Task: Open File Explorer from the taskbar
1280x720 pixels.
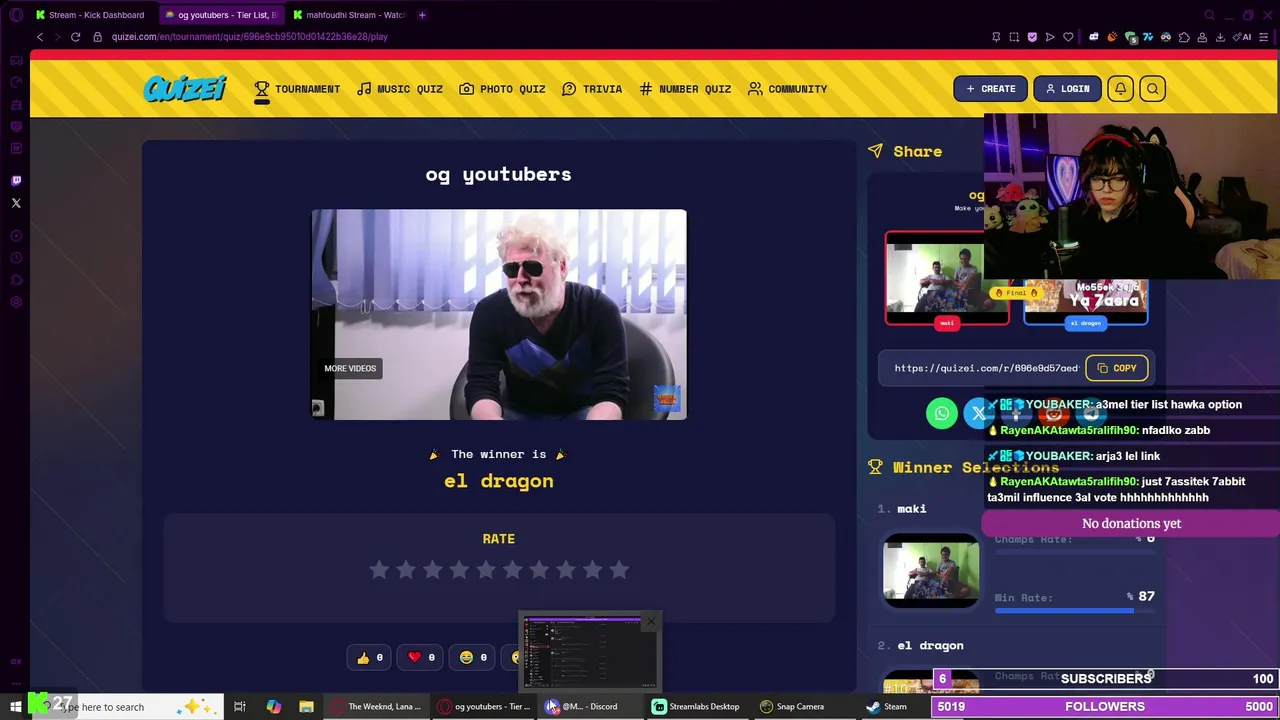Action: (306, 707)
